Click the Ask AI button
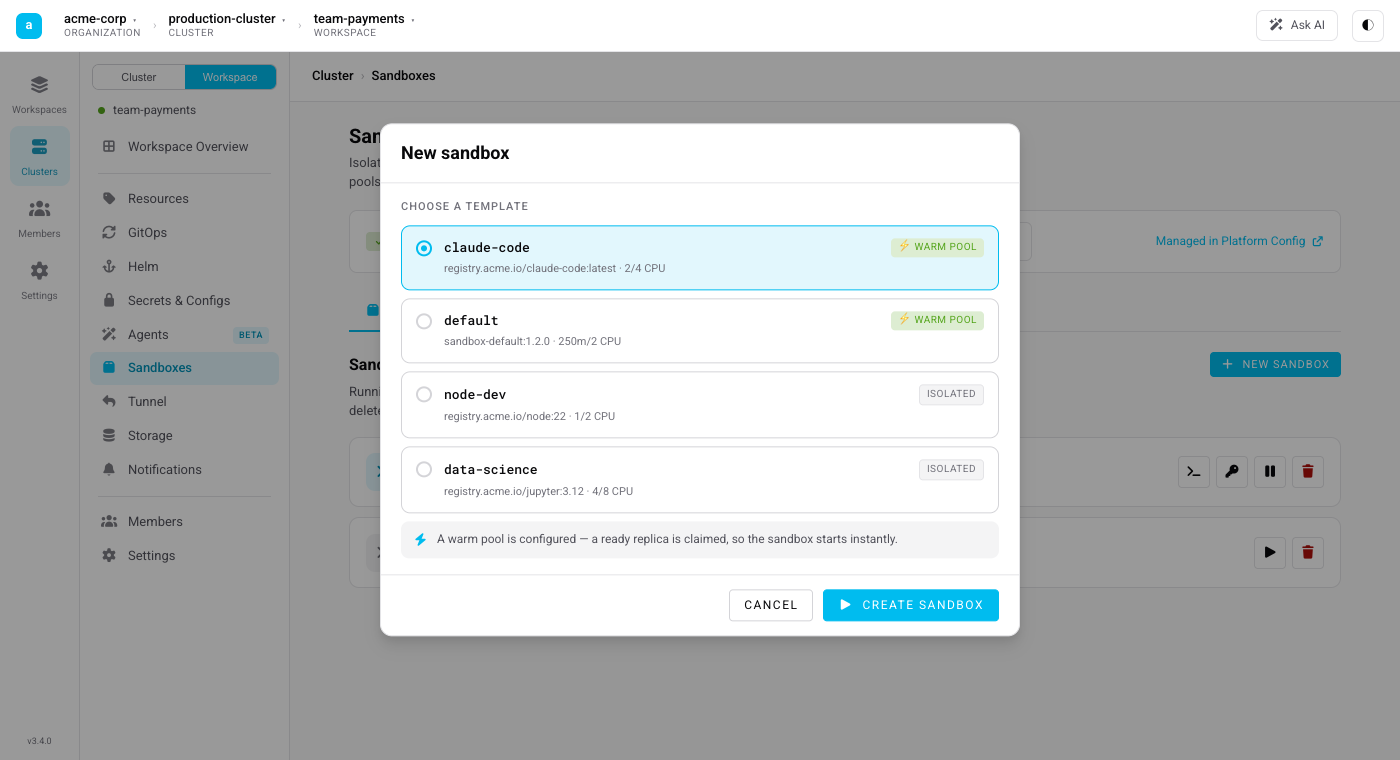1400x760 pixels. (x=1297, y=25)
